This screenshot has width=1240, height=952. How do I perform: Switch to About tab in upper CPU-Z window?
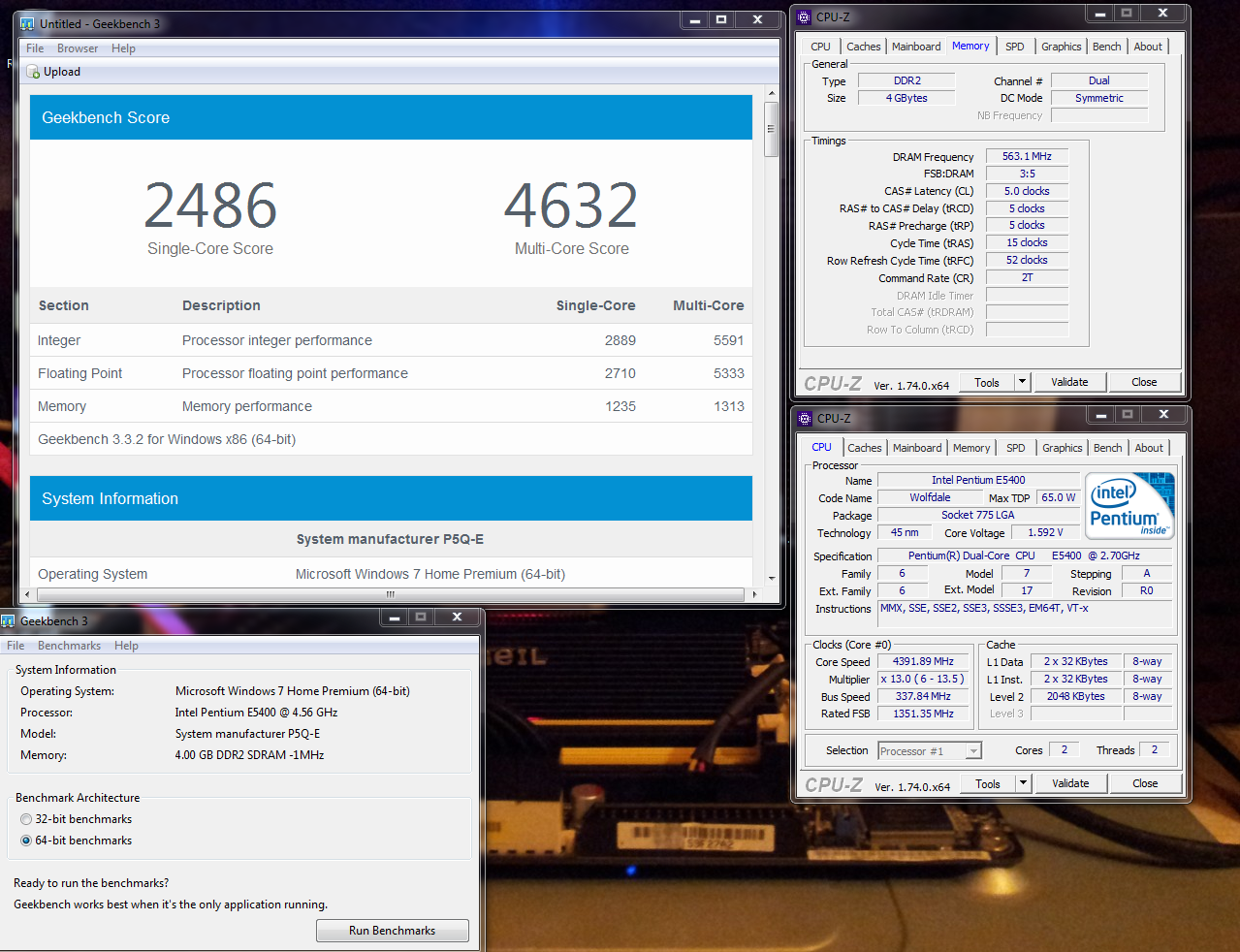coord(1148,47)
